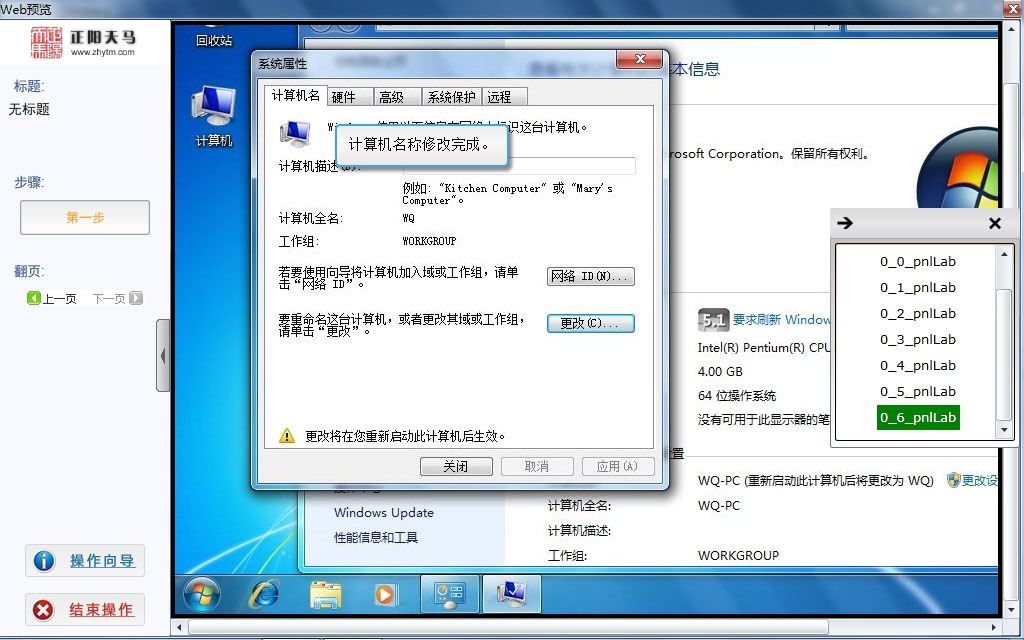Launch Internet Explorer from taskbar

tap(264, 594)
